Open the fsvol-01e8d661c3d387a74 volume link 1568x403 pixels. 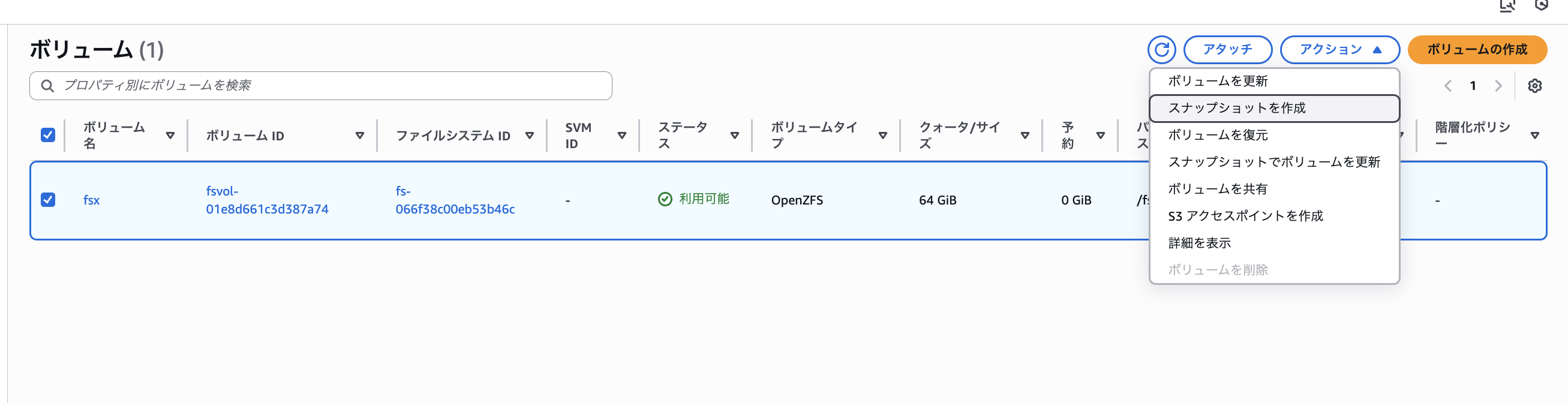click(x=266, y=200)
